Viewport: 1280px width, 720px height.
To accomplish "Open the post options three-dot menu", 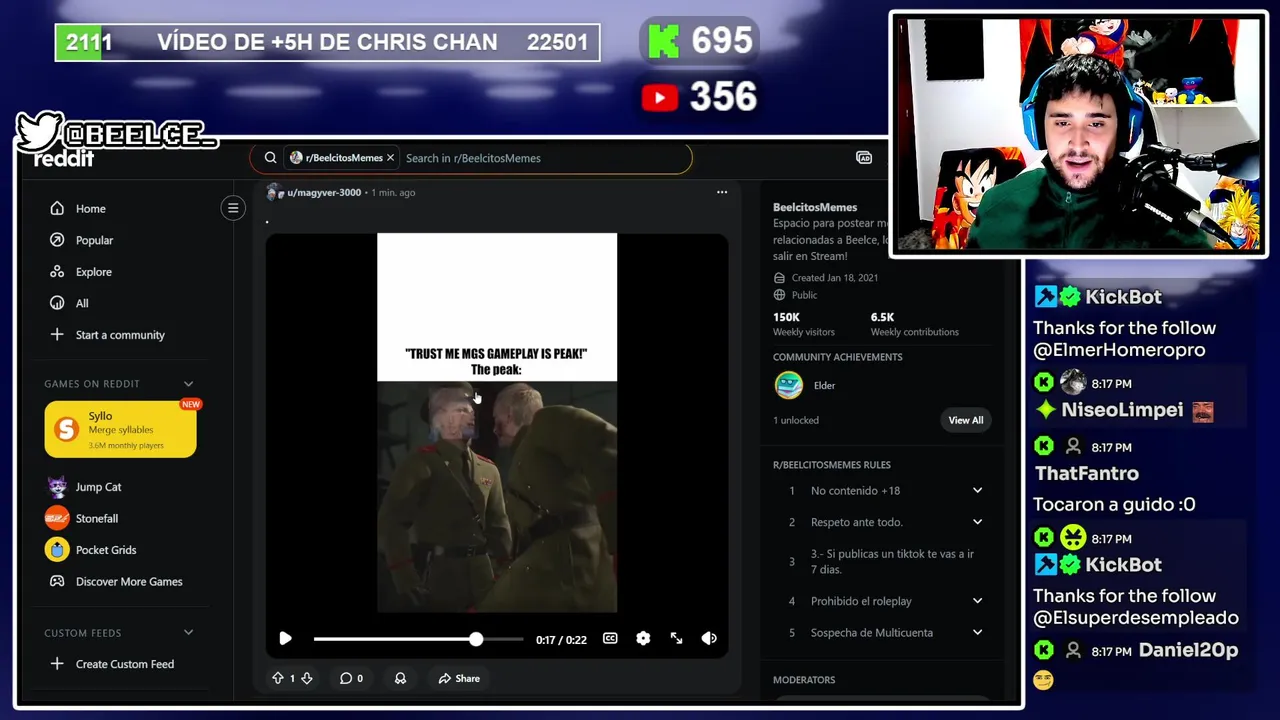I will click(722, 192).
